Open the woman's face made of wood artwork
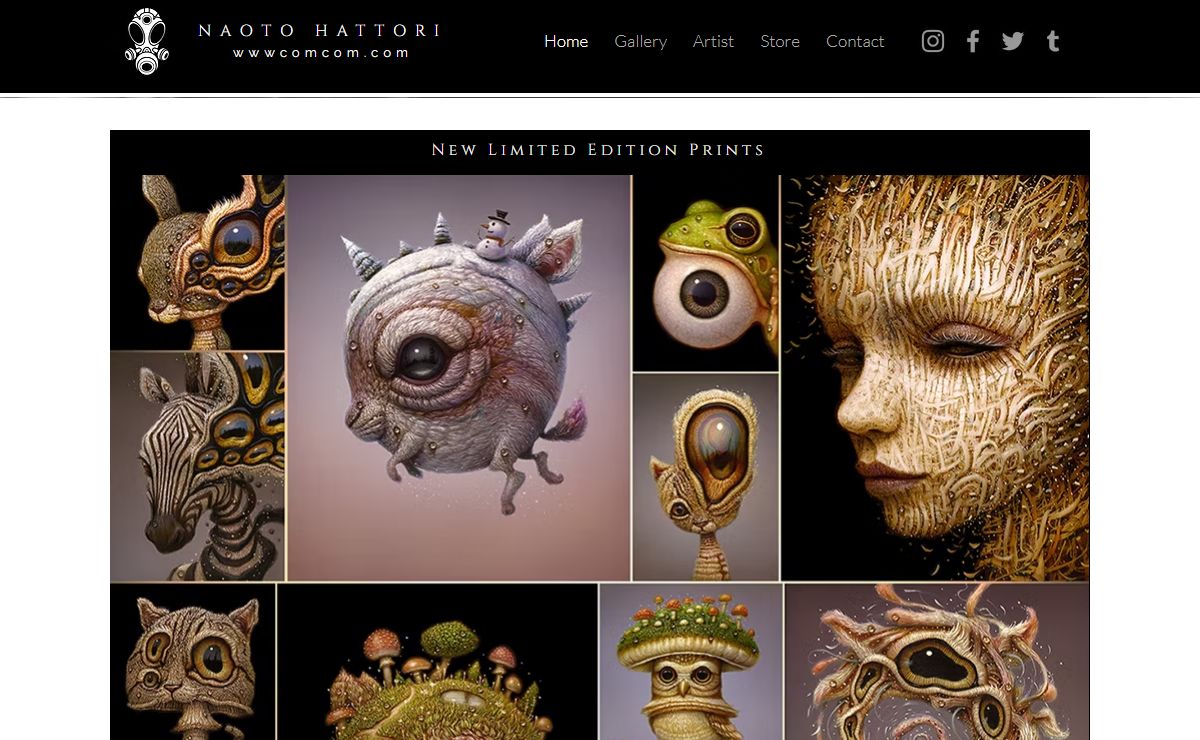 [x=935, y=378]
